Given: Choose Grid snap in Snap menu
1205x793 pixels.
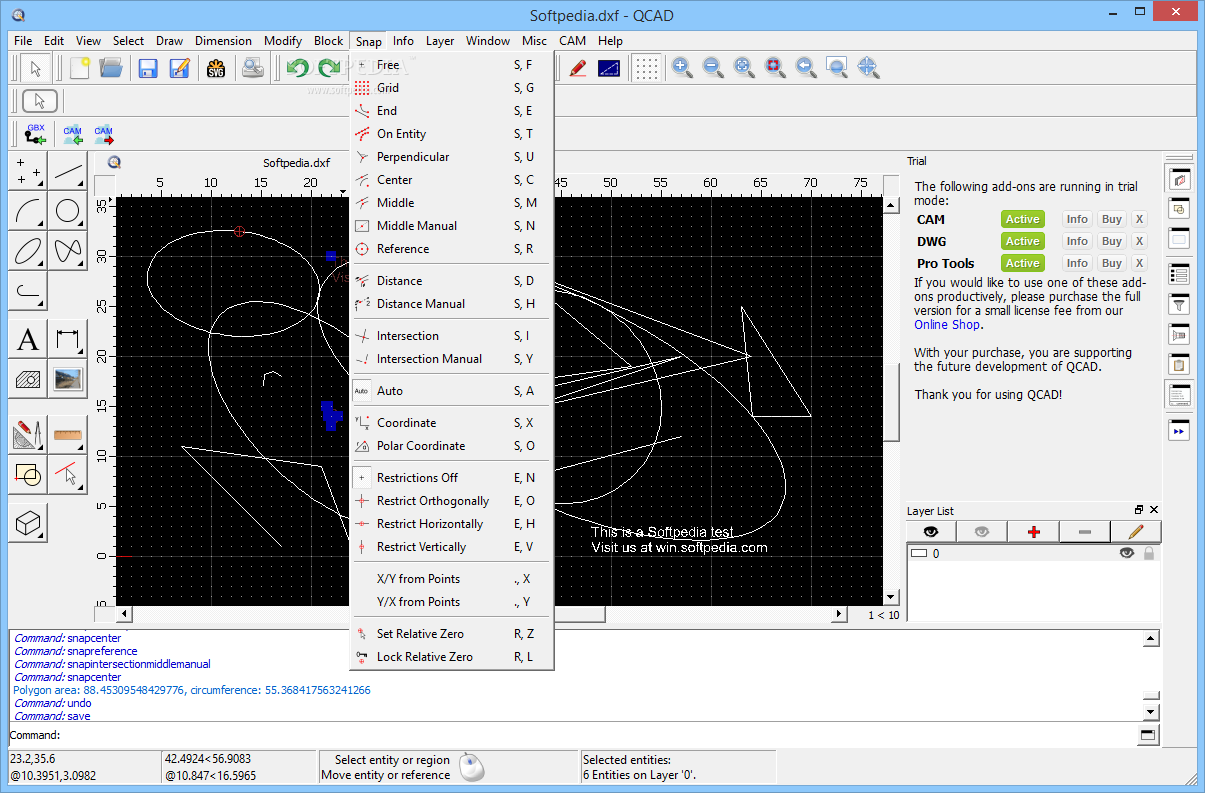Looking at the screenshot, I should pyautogui.click(x=453, y=88).
